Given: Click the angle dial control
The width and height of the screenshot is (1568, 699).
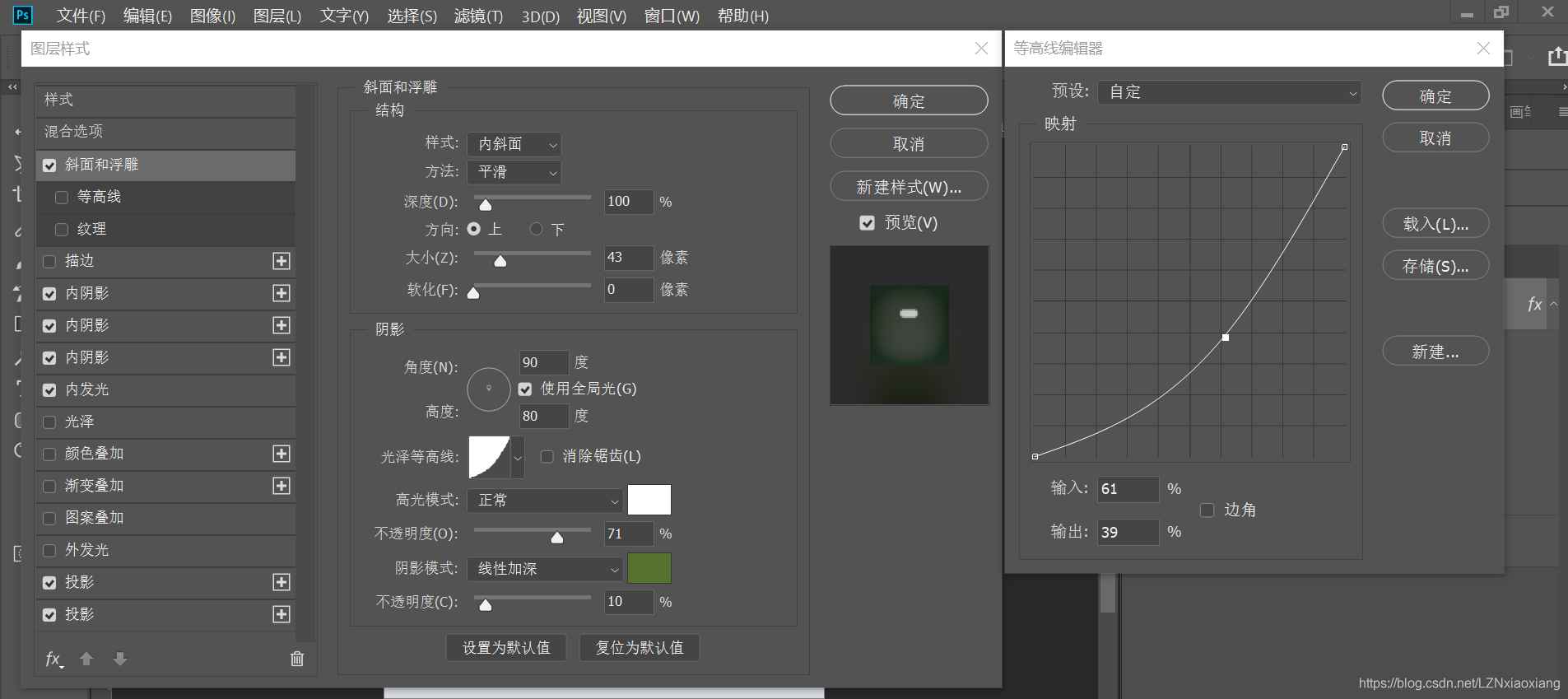Looking at the screenshot, I should pos(489,389).
